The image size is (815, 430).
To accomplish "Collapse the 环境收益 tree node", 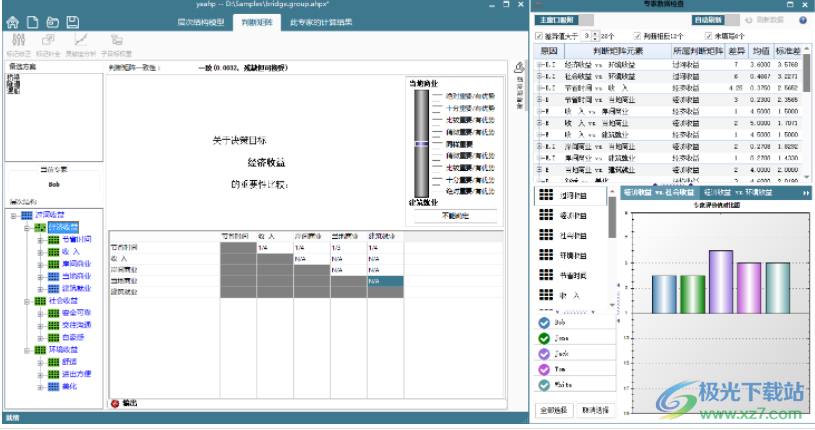I will pyautogui.click(x=27, y=350).
